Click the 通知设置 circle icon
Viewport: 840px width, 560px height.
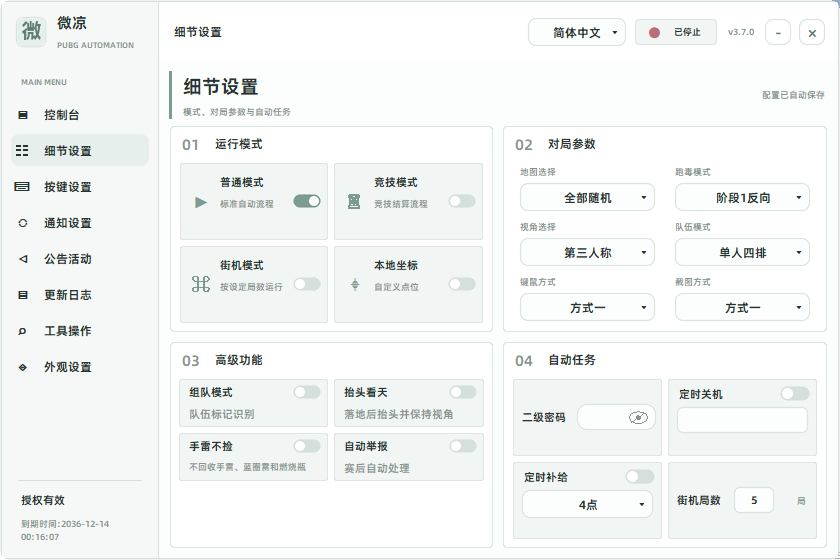pyautogui.click(x=22, y=223)
